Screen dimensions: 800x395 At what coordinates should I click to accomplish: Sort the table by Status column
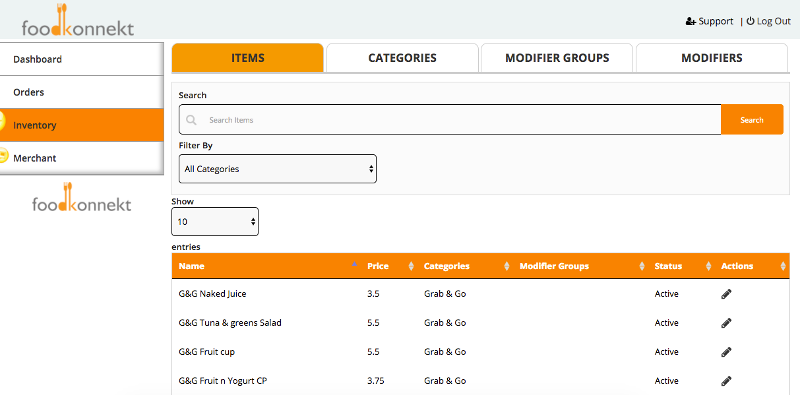(681, 266)
